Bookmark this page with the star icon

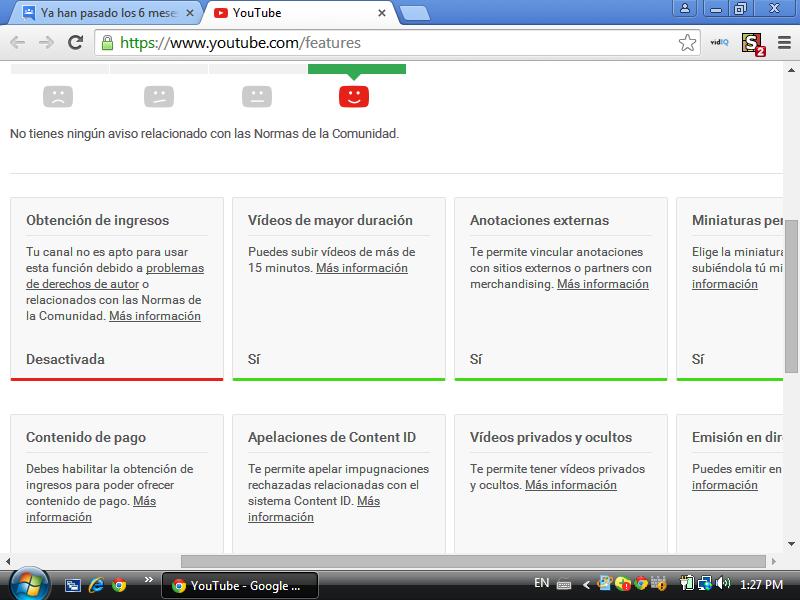pos(687,42)
